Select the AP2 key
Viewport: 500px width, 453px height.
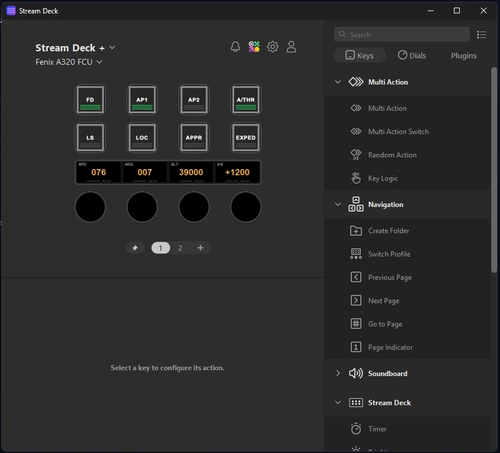194,100
